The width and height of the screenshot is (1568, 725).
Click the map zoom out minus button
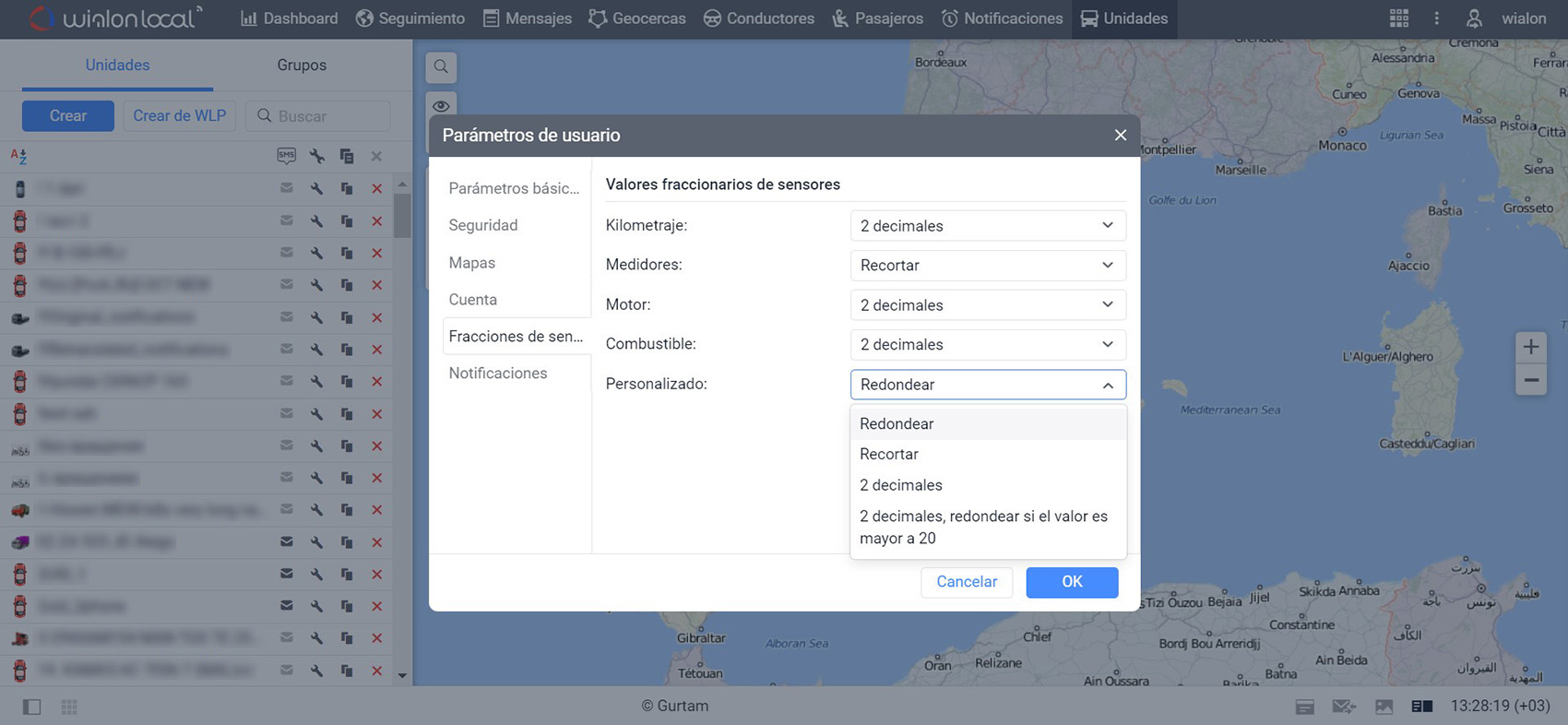[1530, 380]
